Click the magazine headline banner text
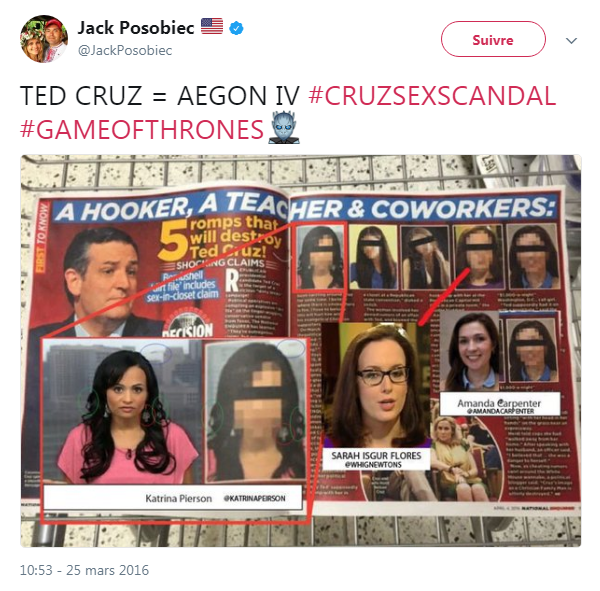600x591 pixels. click(305, 207)
